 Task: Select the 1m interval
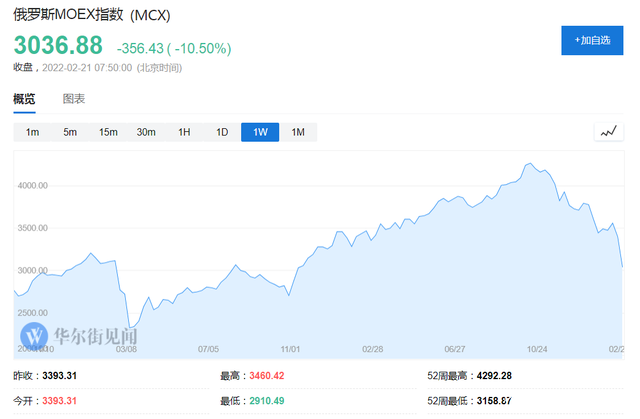coord(32,132)
